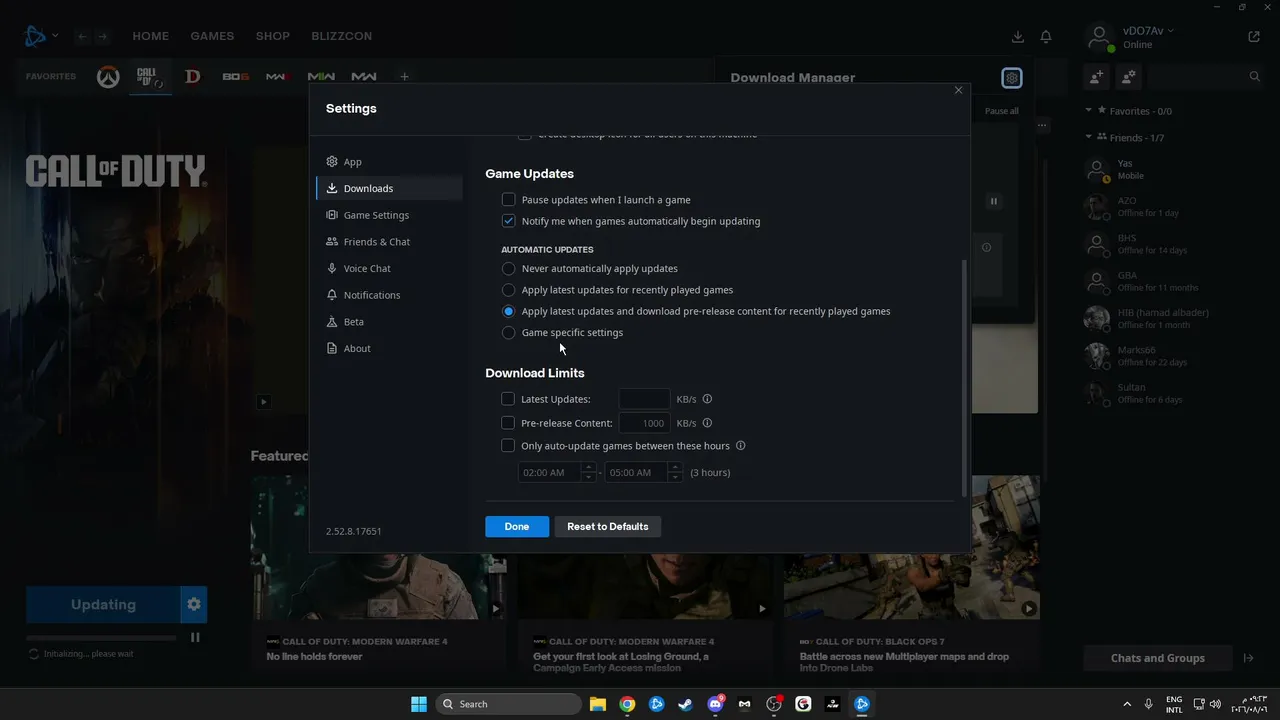The height and width of the screenshot is (720, 1280).
Task: Add a game with the plus icon in Favorites
Action: pyautogui.click(x=404, y=77)
